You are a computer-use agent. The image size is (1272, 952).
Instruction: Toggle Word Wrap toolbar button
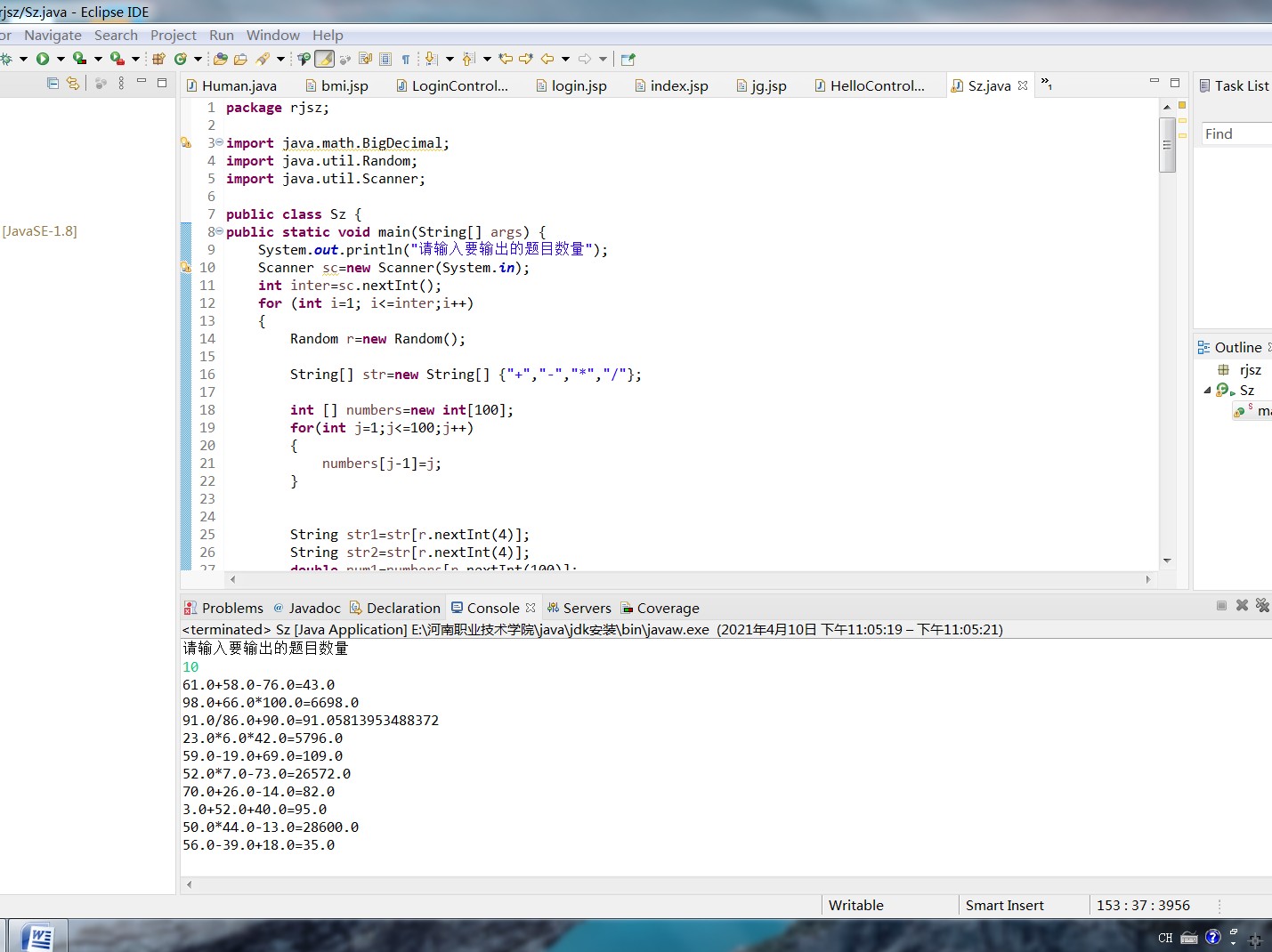[365, 60]
